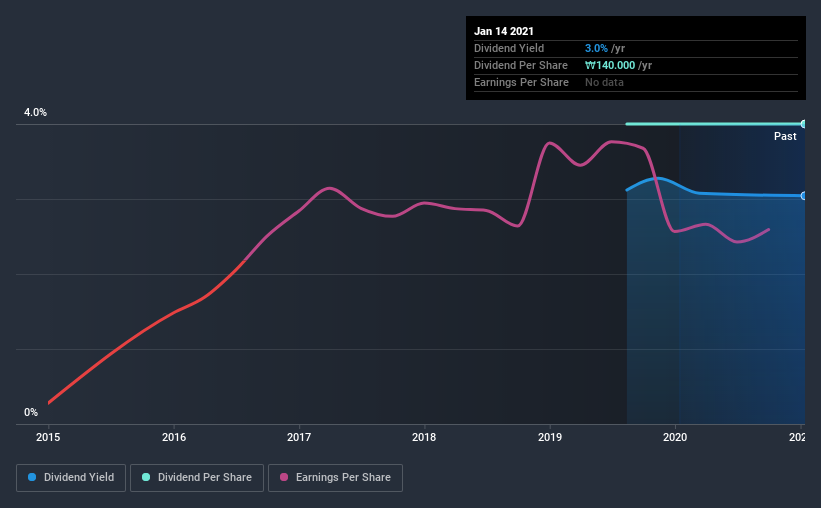This screenshot has height=508, width=821.
Task: Toggle the Dividend Per Share legend button
Action: (x=197, y=478)
